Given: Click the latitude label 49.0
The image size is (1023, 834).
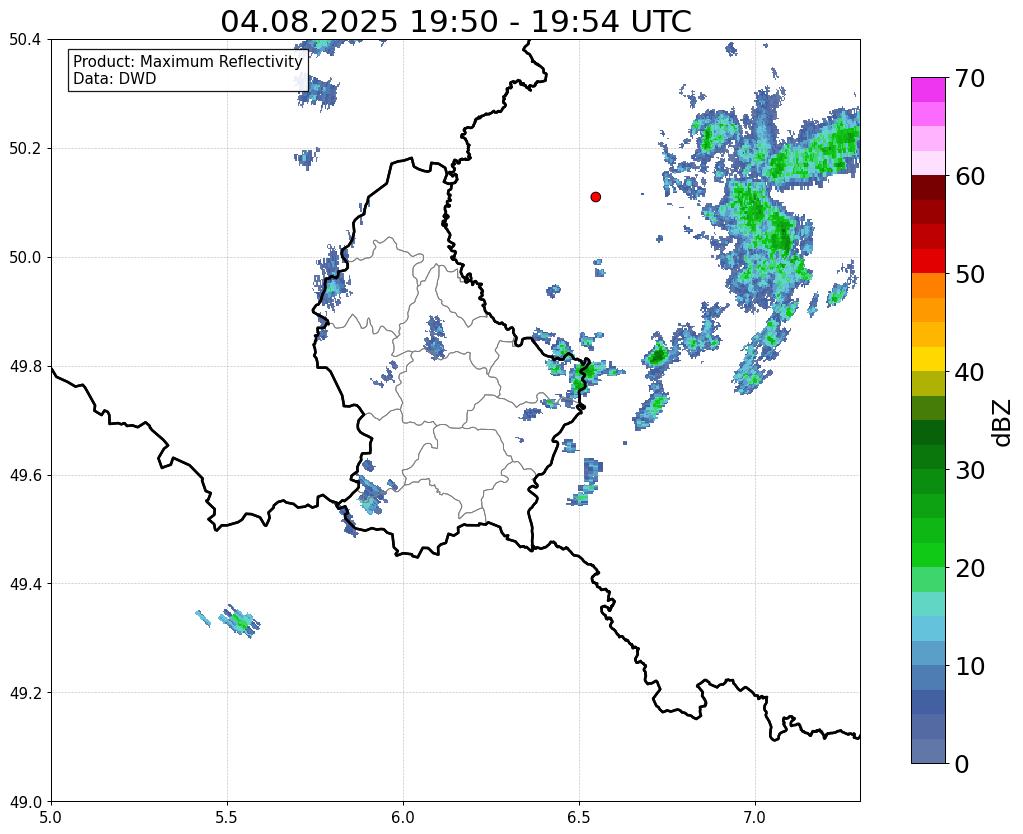Looking at the screenshot, I should [25, 802].
